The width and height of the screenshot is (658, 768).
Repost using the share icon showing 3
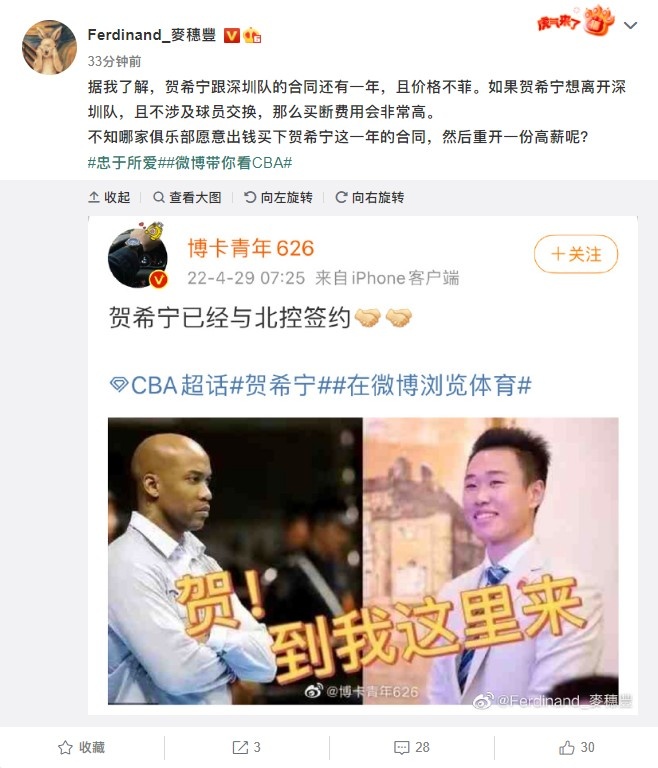246,747
